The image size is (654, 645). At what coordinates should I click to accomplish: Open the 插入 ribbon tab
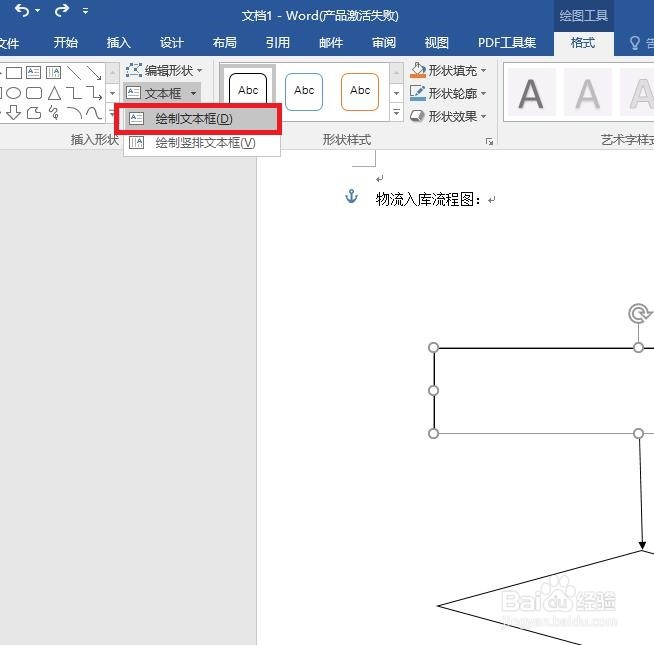click(119, 43)
